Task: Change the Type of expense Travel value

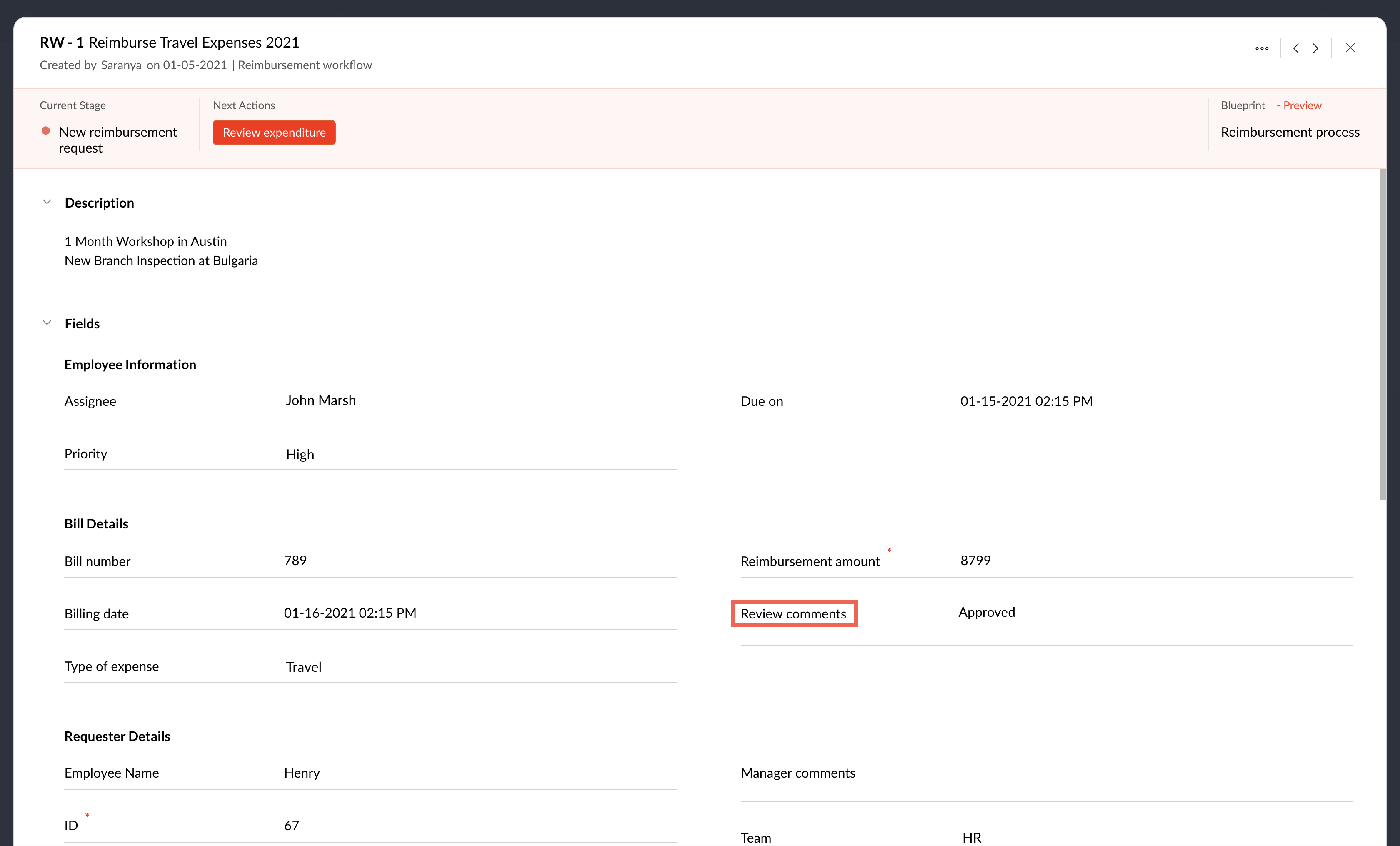Action: point(303,666)
